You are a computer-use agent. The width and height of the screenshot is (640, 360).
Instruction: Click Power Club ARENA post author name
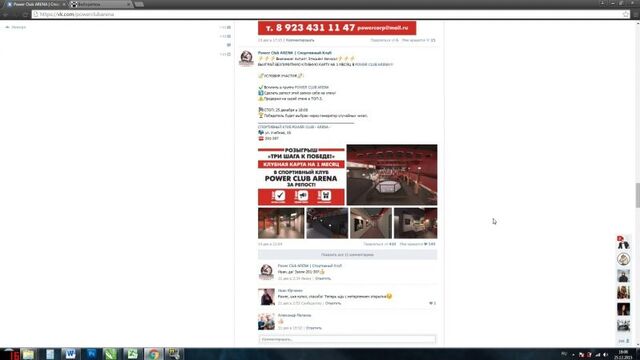pos(295,53)
